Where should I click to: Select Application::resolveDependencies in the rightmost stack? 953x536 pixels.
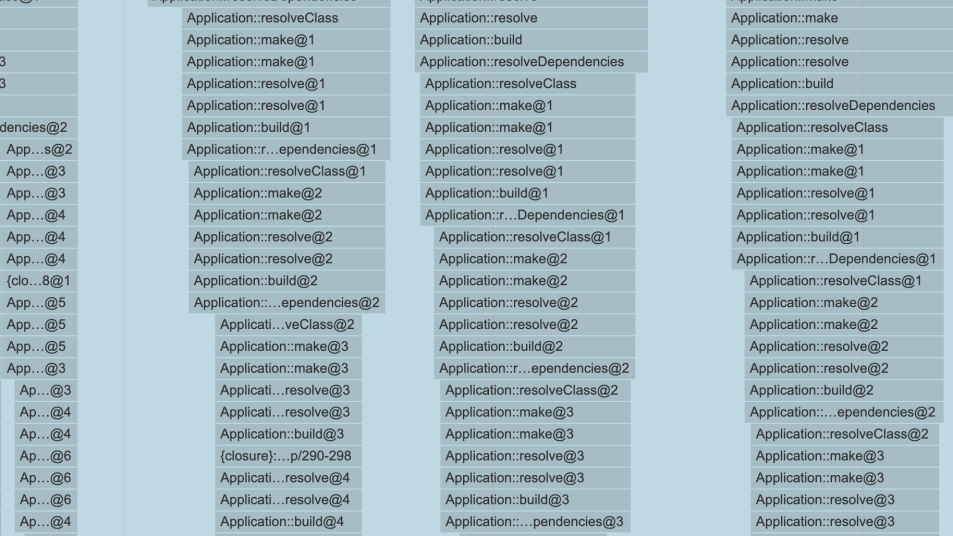pos(835,106)
